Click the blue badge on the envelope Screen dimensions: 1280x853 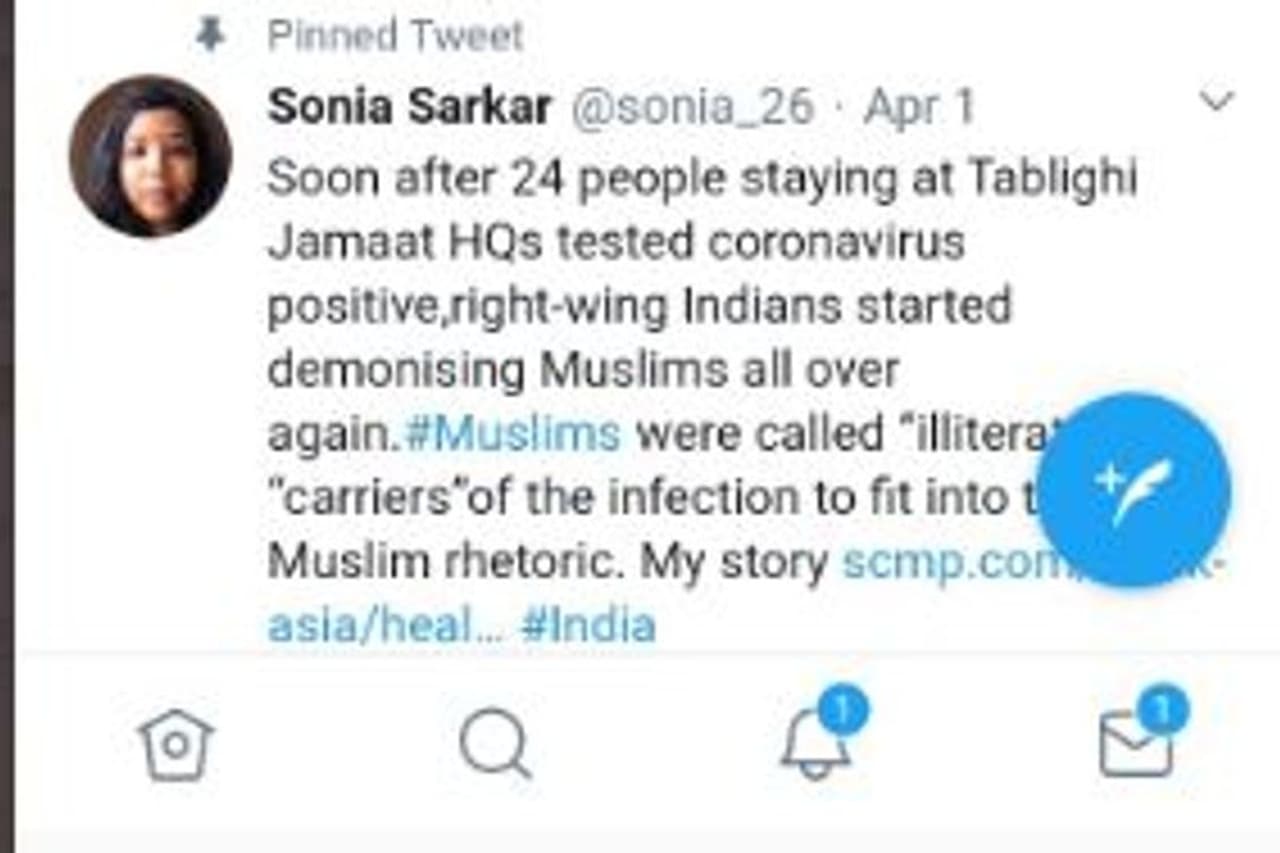(x=1162, y=711)
